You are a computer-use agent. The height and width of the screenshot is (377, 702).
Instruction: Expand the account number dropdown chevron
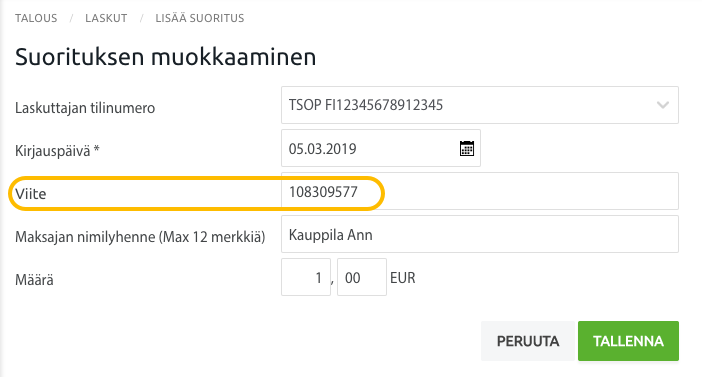click(x=663, y=105)
